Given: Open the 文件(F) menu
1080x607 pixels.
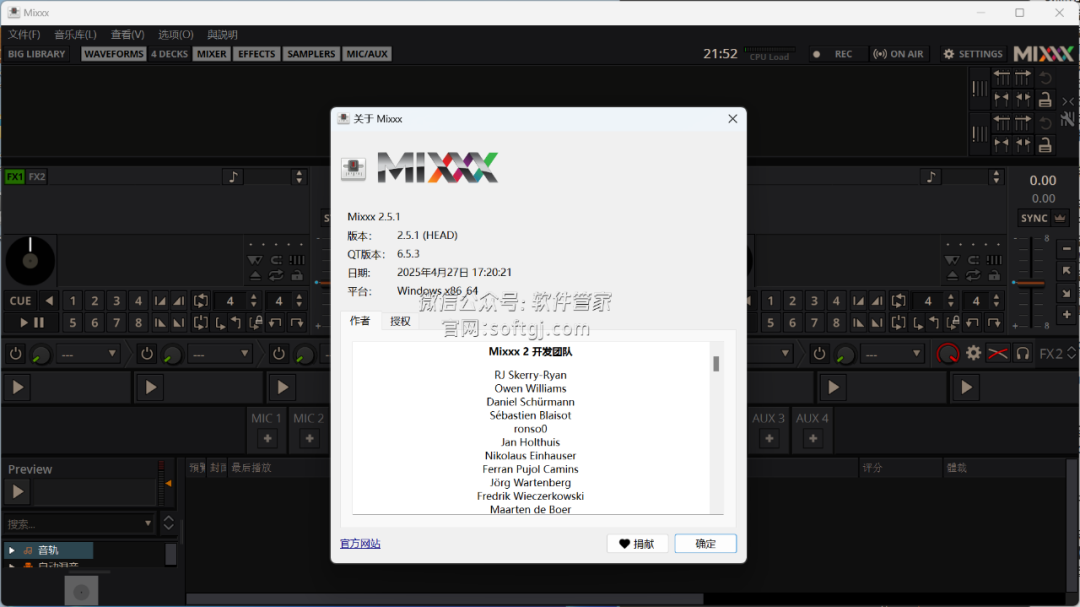Looking at the screenshot, I should 24,34.
